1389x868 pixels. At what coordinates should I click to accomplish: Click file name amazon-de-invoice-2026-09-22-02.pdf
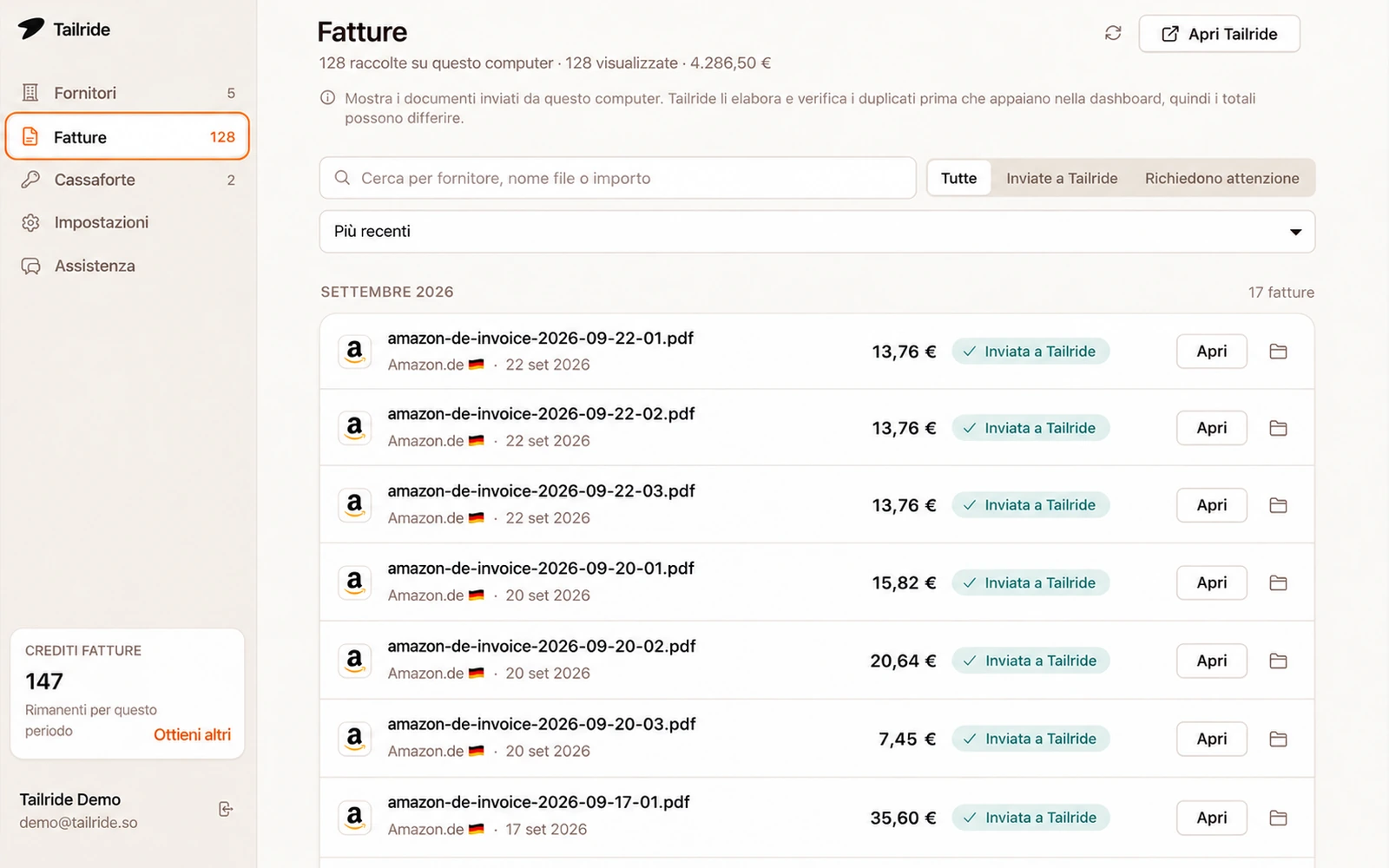pyautogui.click(x=541, y=414)
